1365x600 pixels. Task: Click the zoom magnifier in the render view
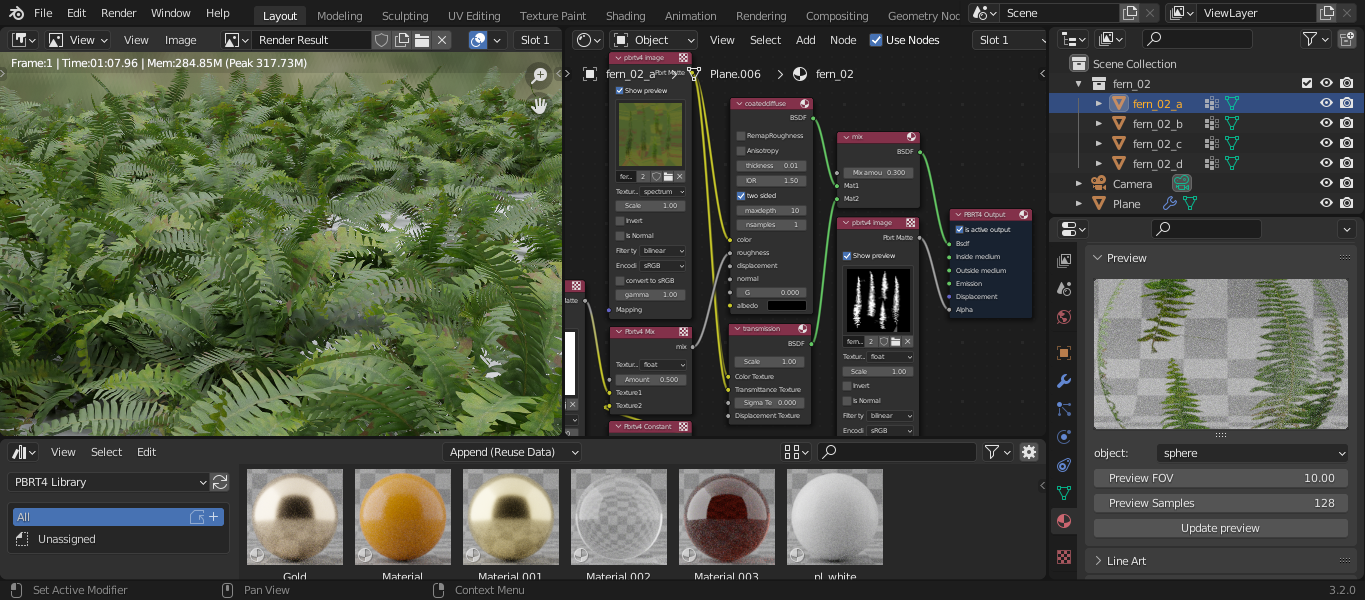coord(540,76)
